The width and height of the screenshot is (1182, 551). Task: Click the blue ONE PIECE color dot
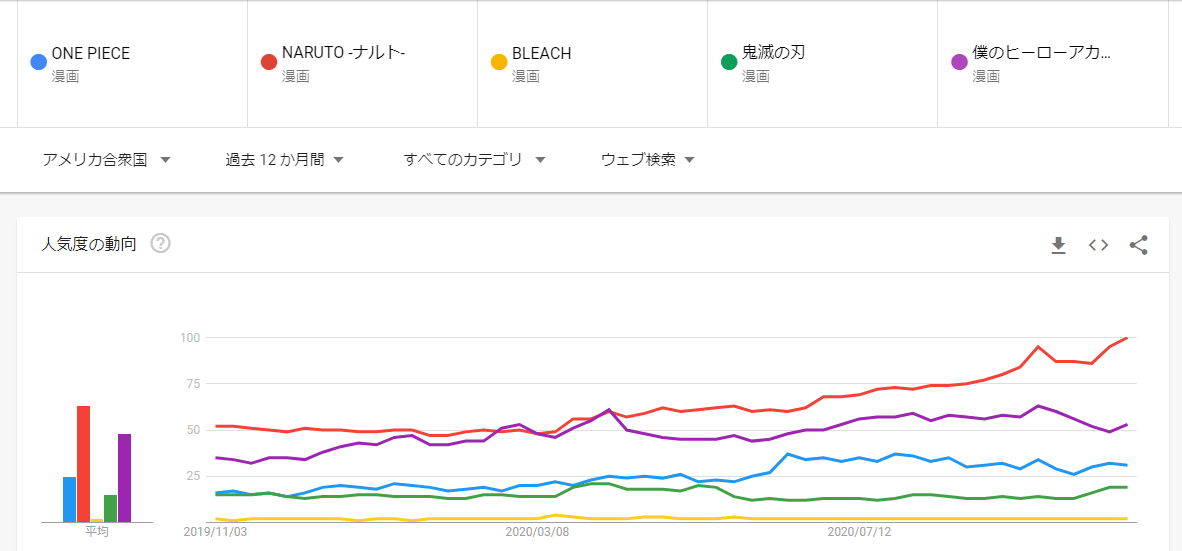tap(39, 62)
